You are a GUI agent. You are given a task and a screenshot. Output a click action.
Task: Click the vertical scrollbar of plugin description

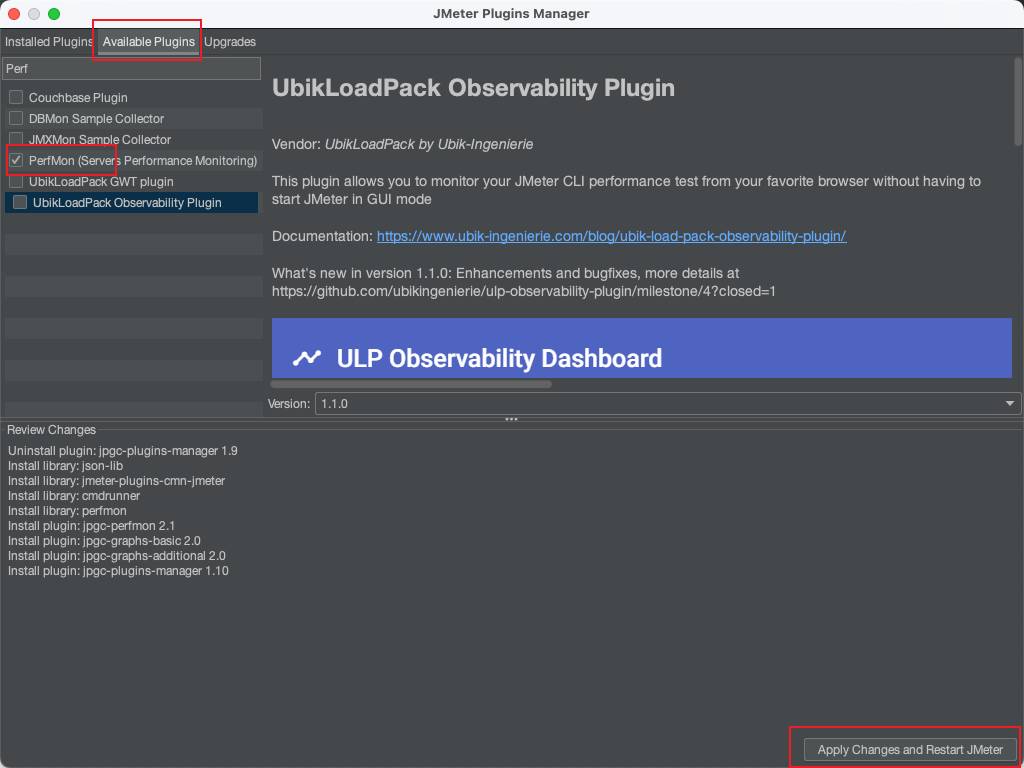coord(1017,101)
